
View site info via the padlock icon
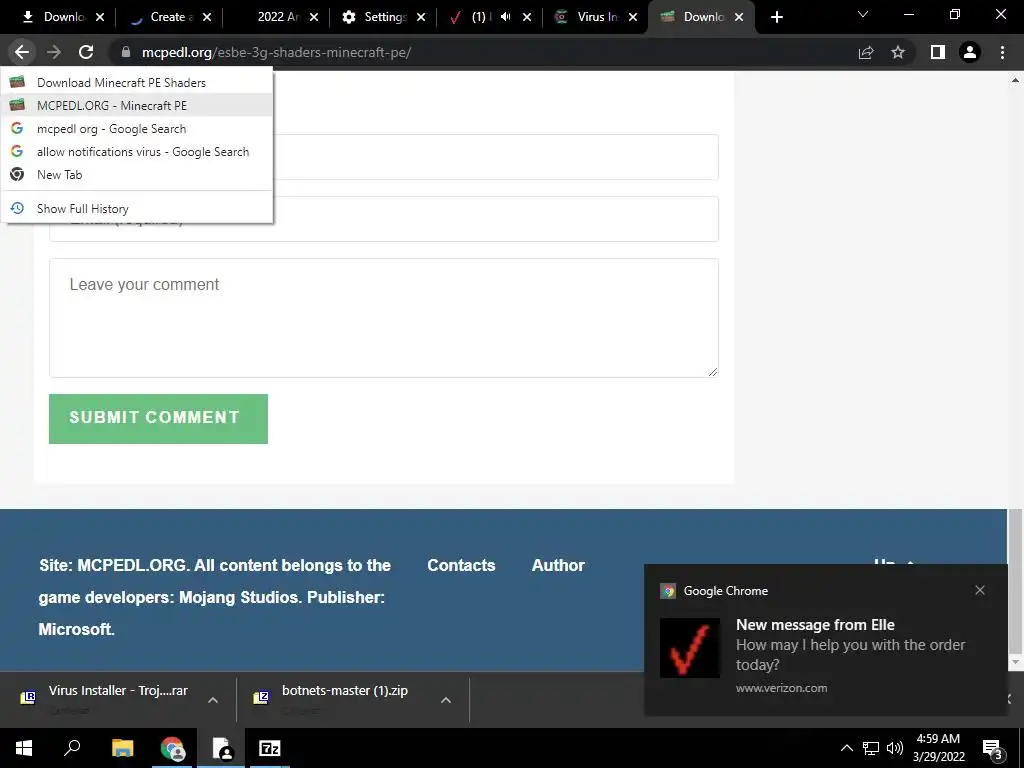pyautogui.click(x=126, y=52)
